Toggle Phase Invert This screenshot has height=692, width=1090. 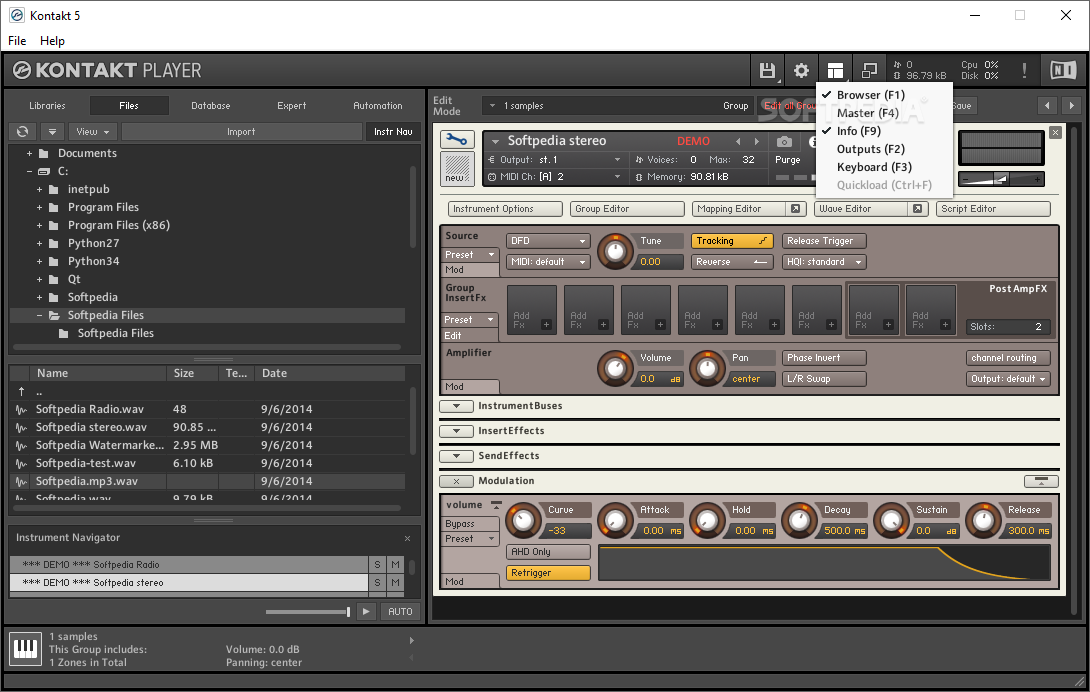[x=824, y=357]
